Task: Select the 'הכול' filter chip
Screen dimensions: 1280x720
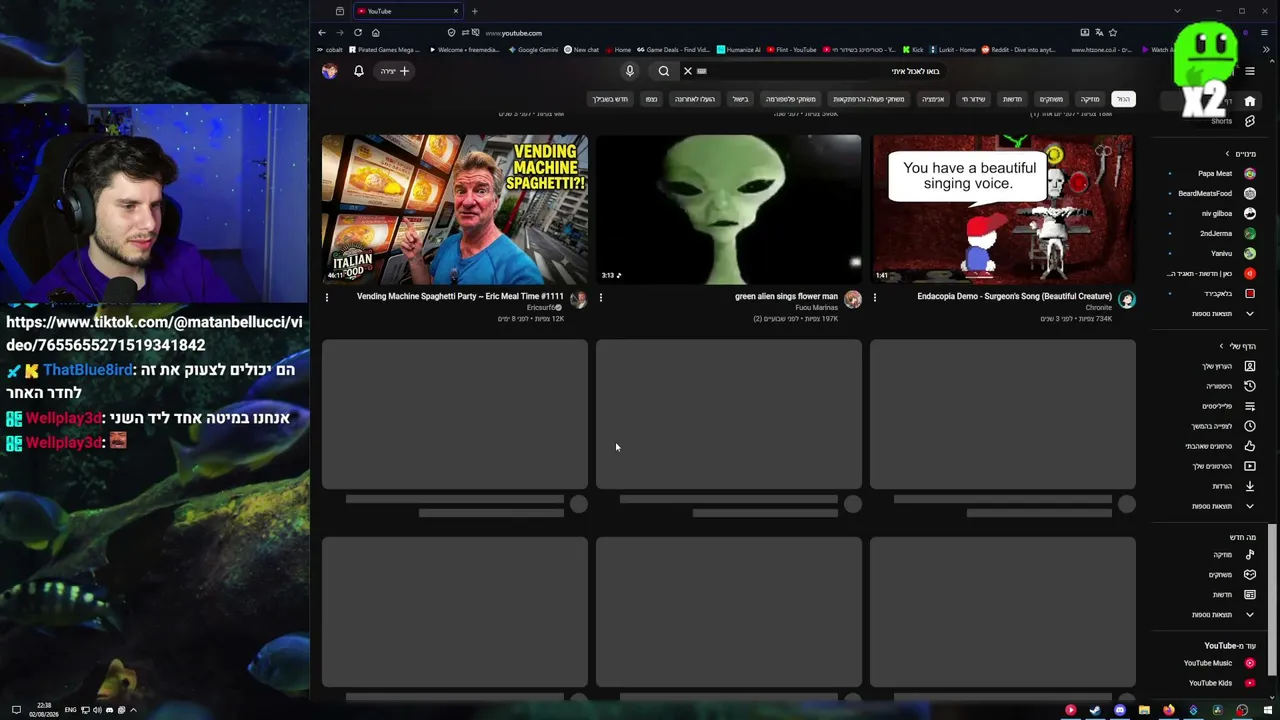Action: tap(1124, 99)
